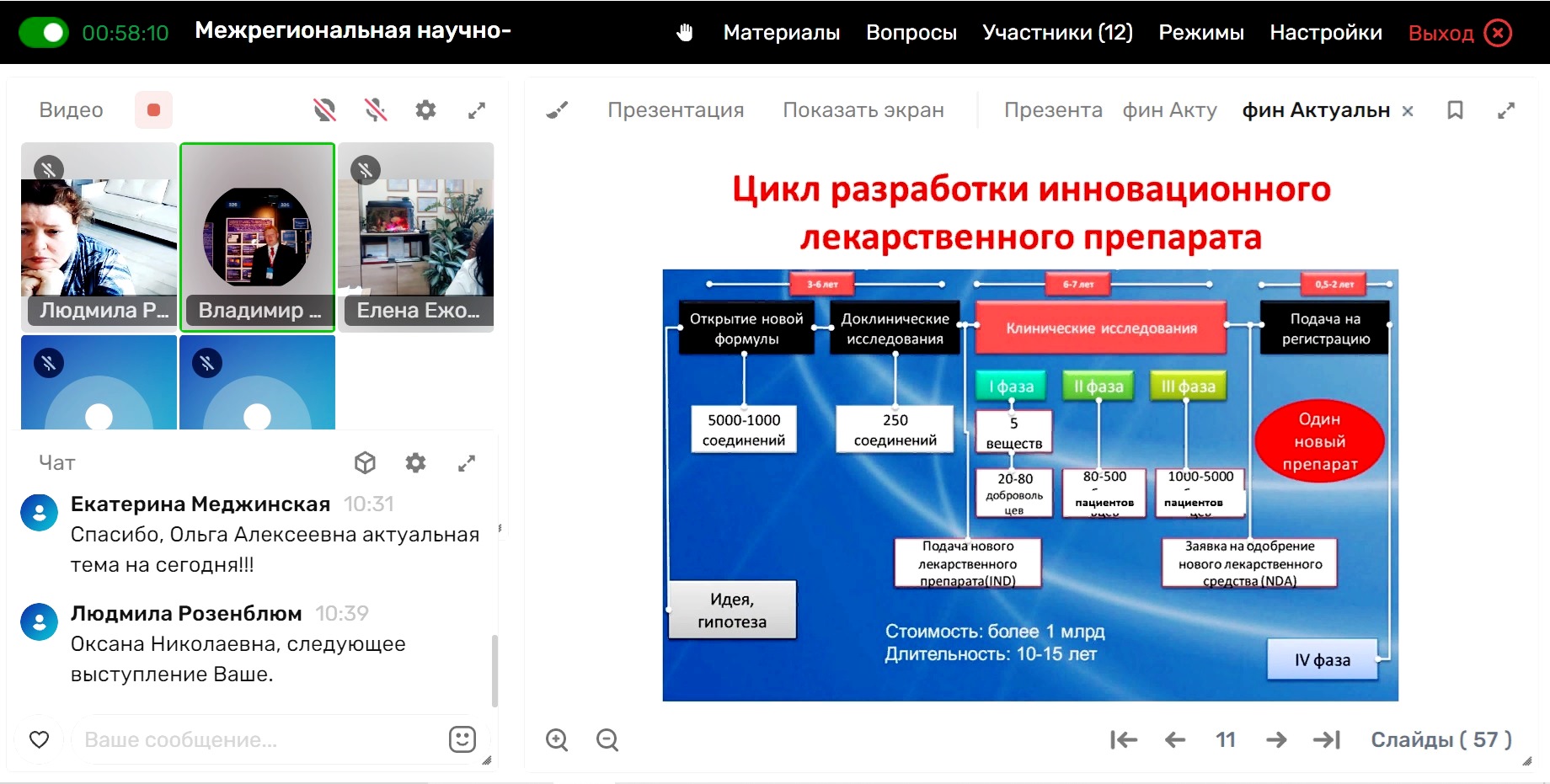Click the cube icon in chat header
This screenshot has height=784, width=1550.
click(x=365, y=463)
